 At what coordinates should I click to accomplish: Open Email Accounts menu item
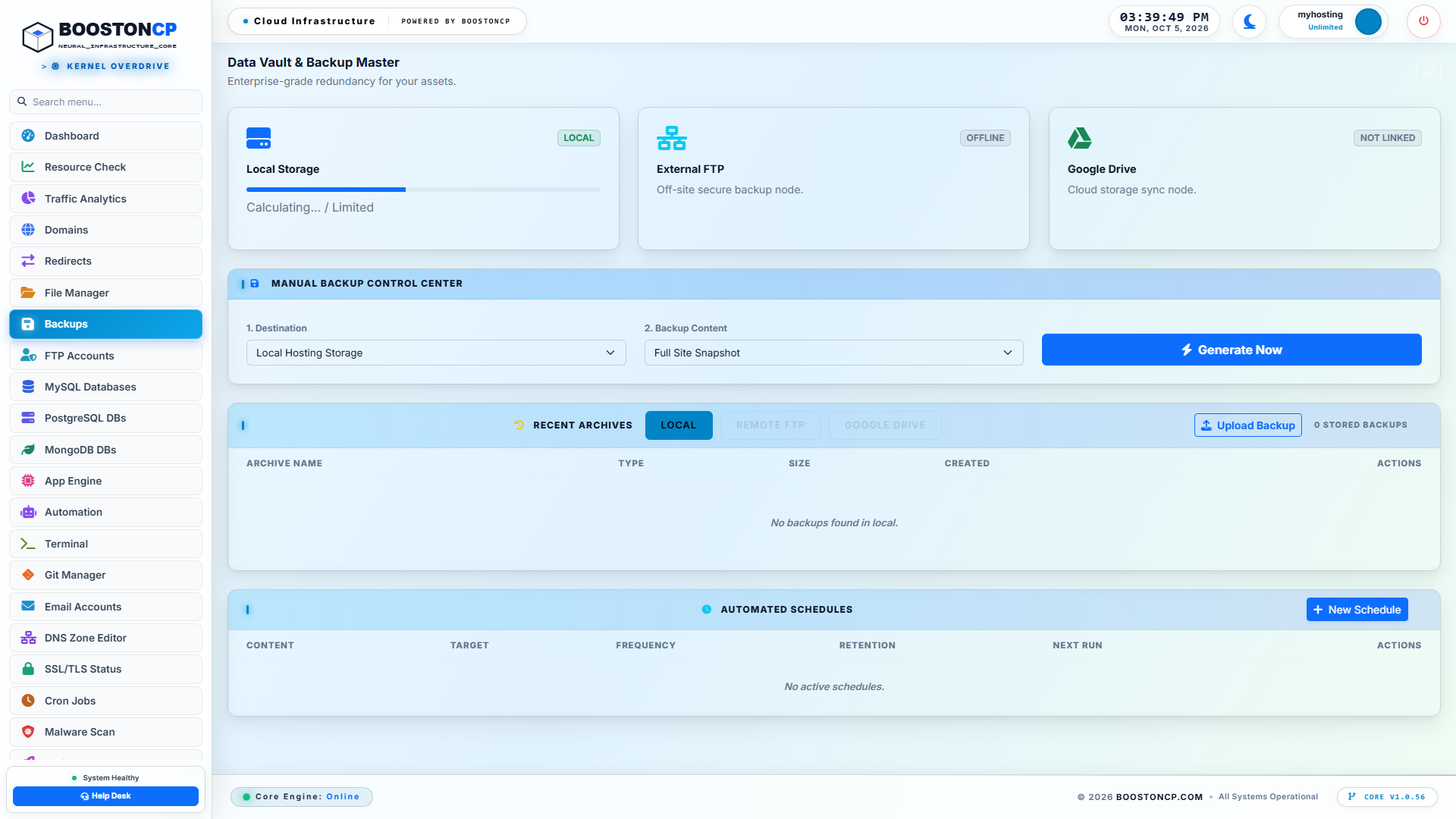pos(105,607)
